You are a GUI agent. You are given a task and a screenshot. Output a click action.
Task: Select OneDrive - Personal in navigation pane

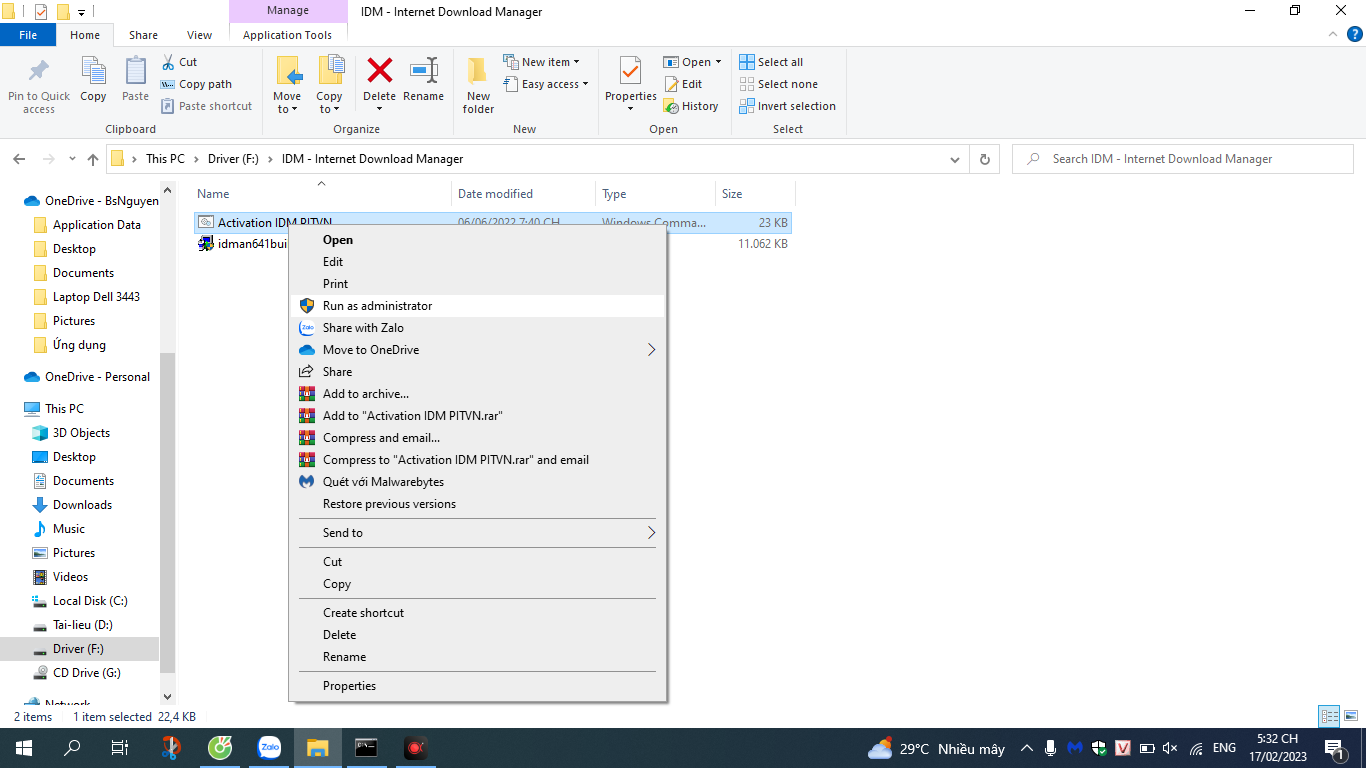(x=97, y=377)
